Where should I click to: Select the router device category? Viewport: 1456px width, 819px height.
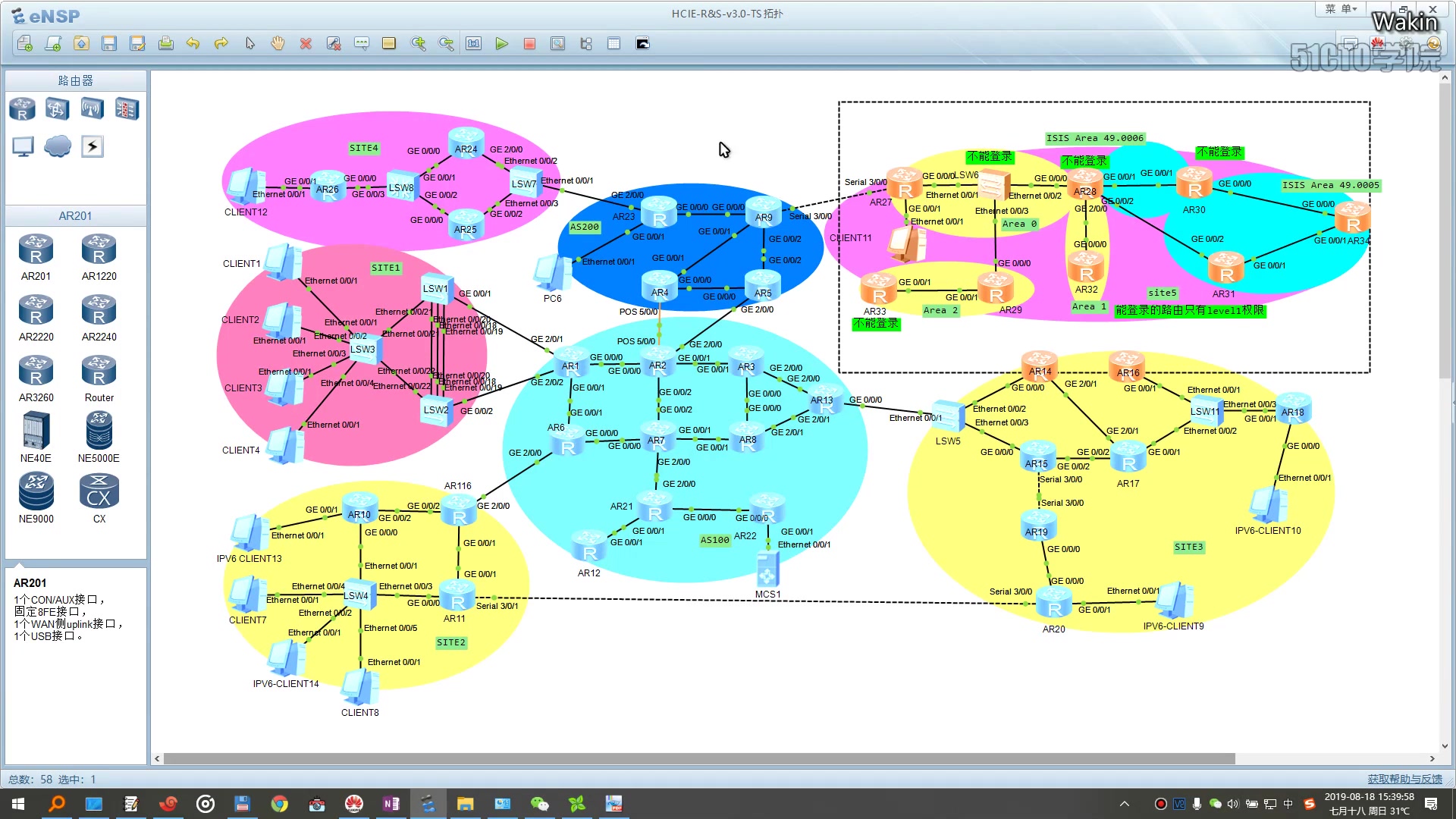[22, 109]
